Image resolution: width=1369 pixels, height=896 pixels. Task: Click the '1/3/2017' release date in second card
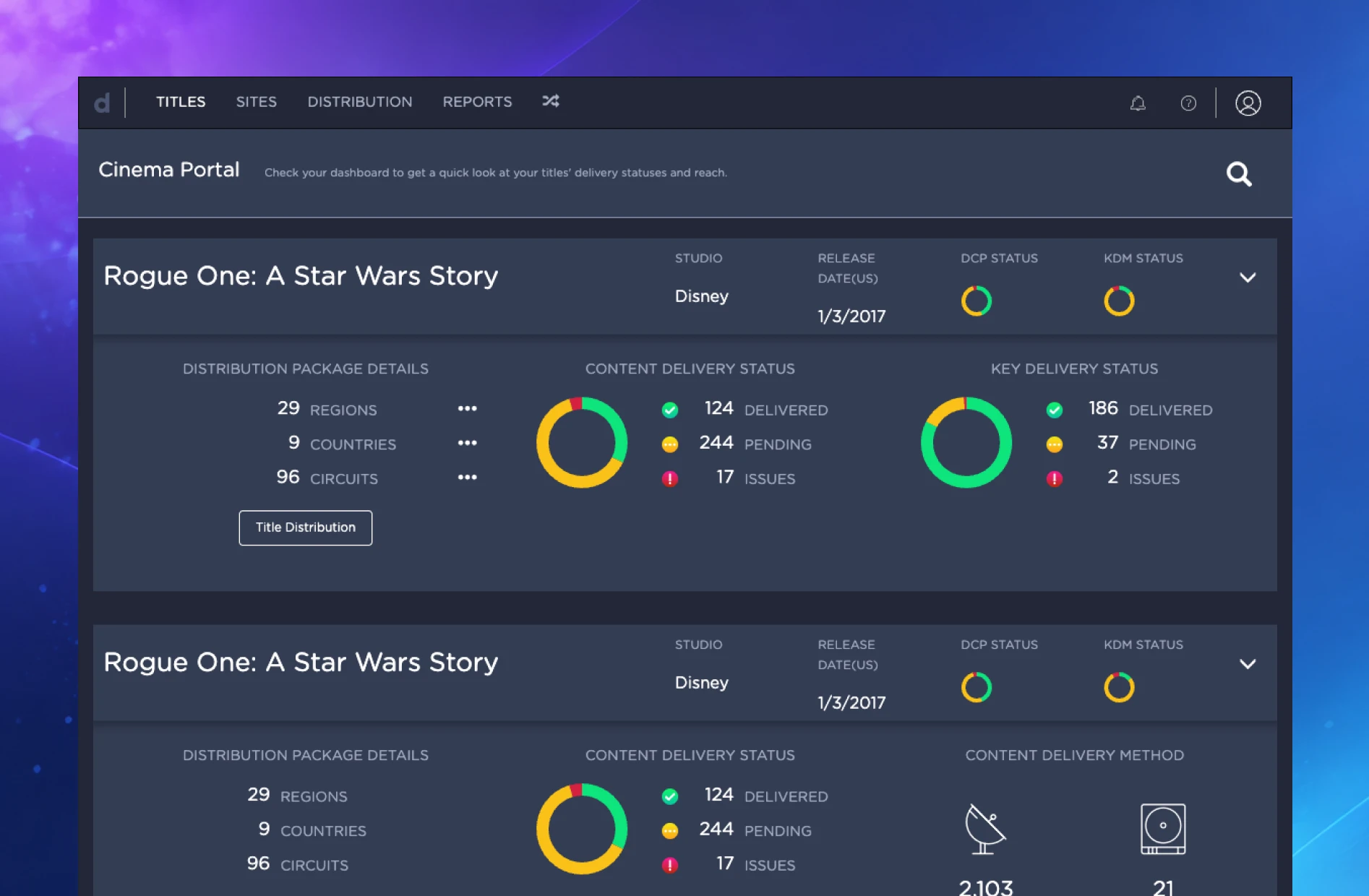click(x=851, y=703)
